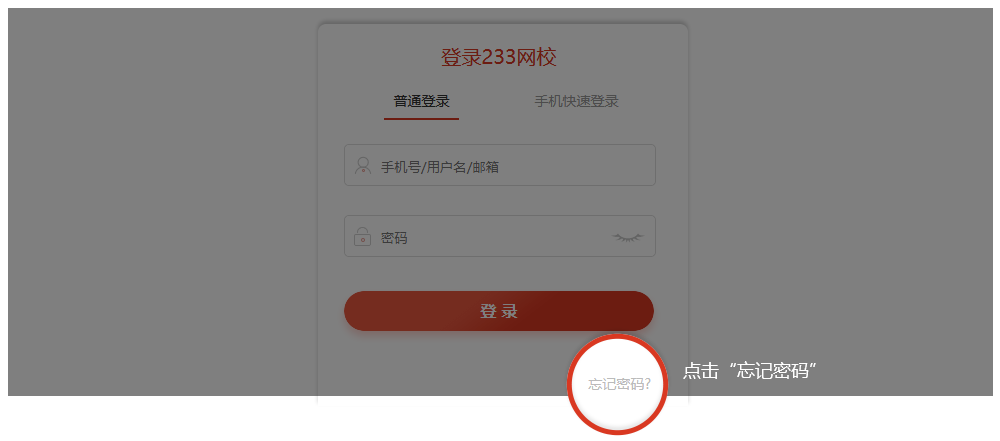The image size is (1000, 441).
Task: Click the red underline beneath 普通登录
Action: 422,119
